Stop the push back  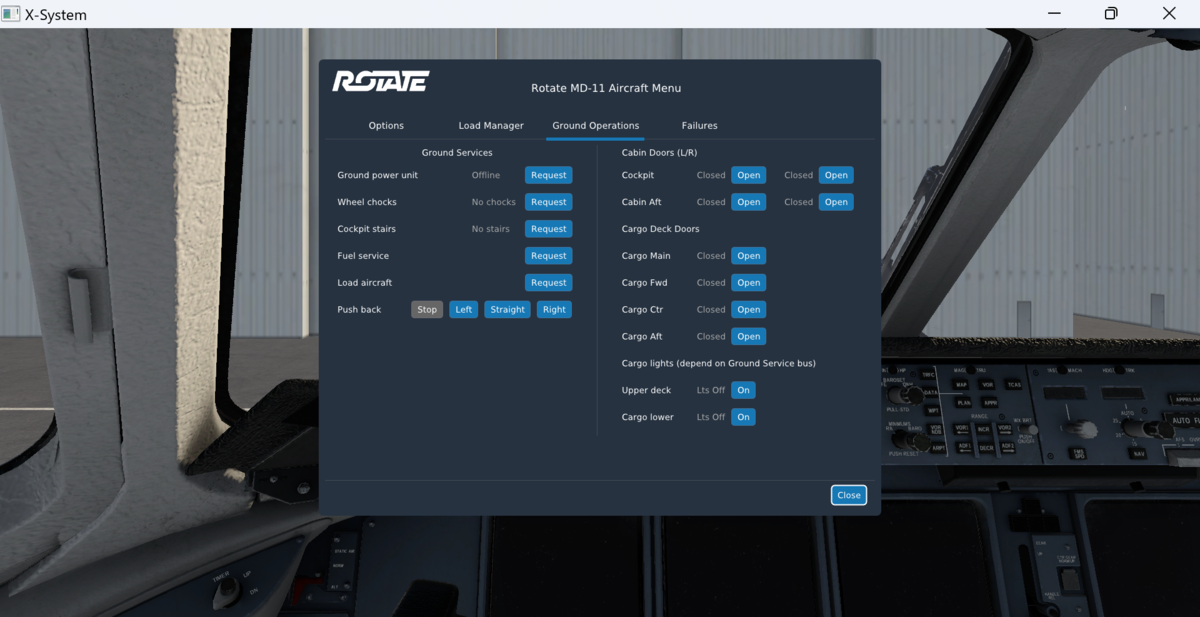(x=427, y=310)
